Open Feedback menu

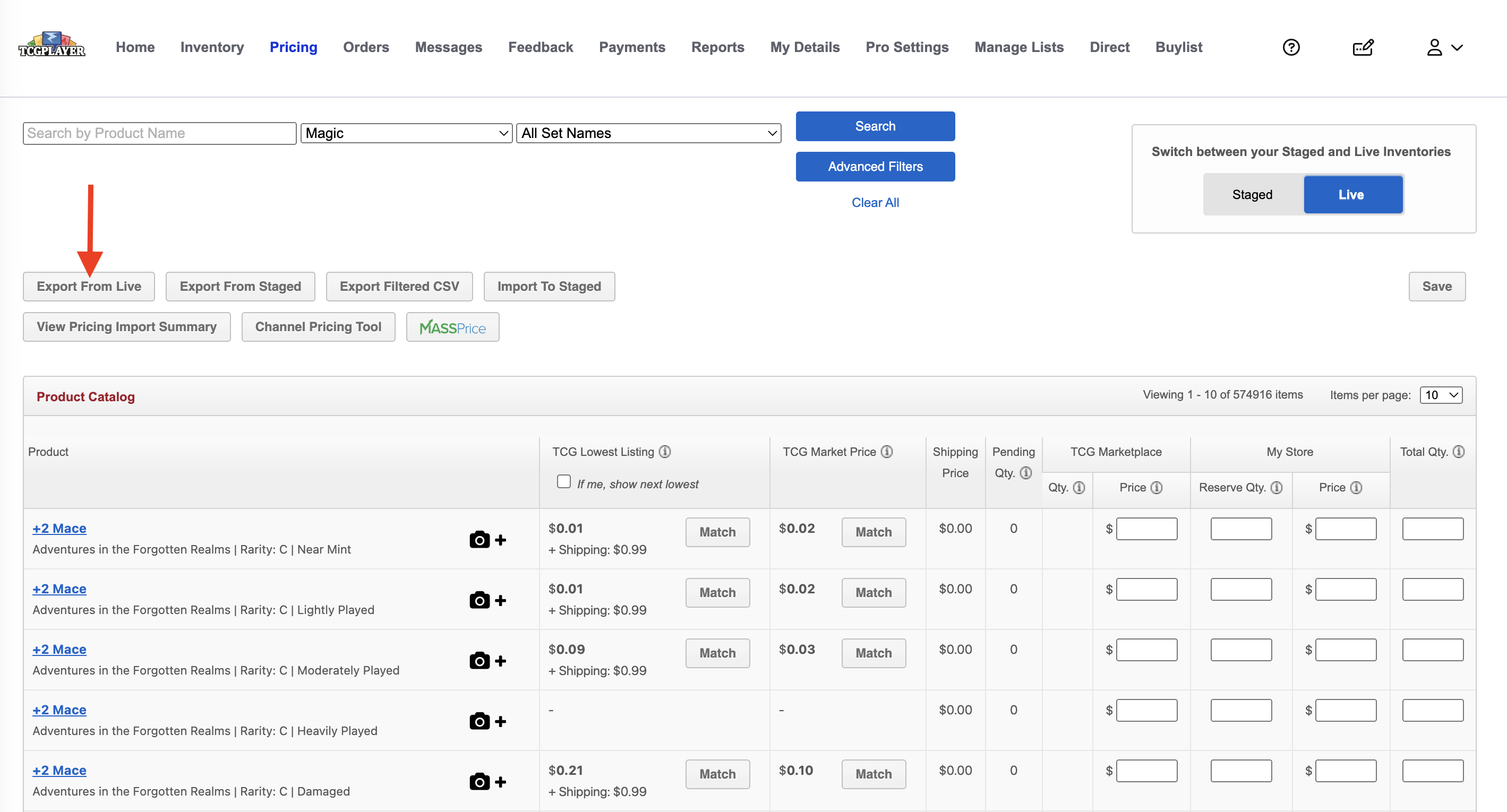(x=540, y=47)
